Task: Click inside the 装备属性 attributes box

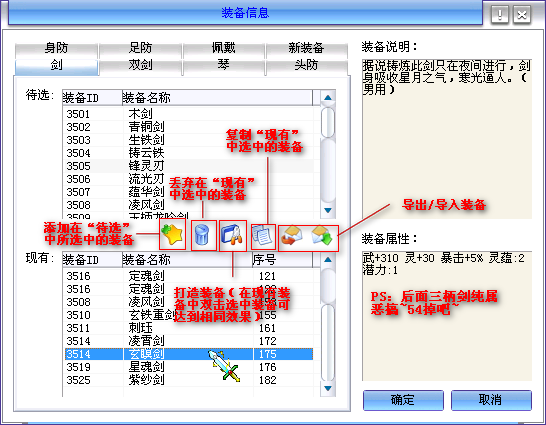Action: tap(447, 316)
